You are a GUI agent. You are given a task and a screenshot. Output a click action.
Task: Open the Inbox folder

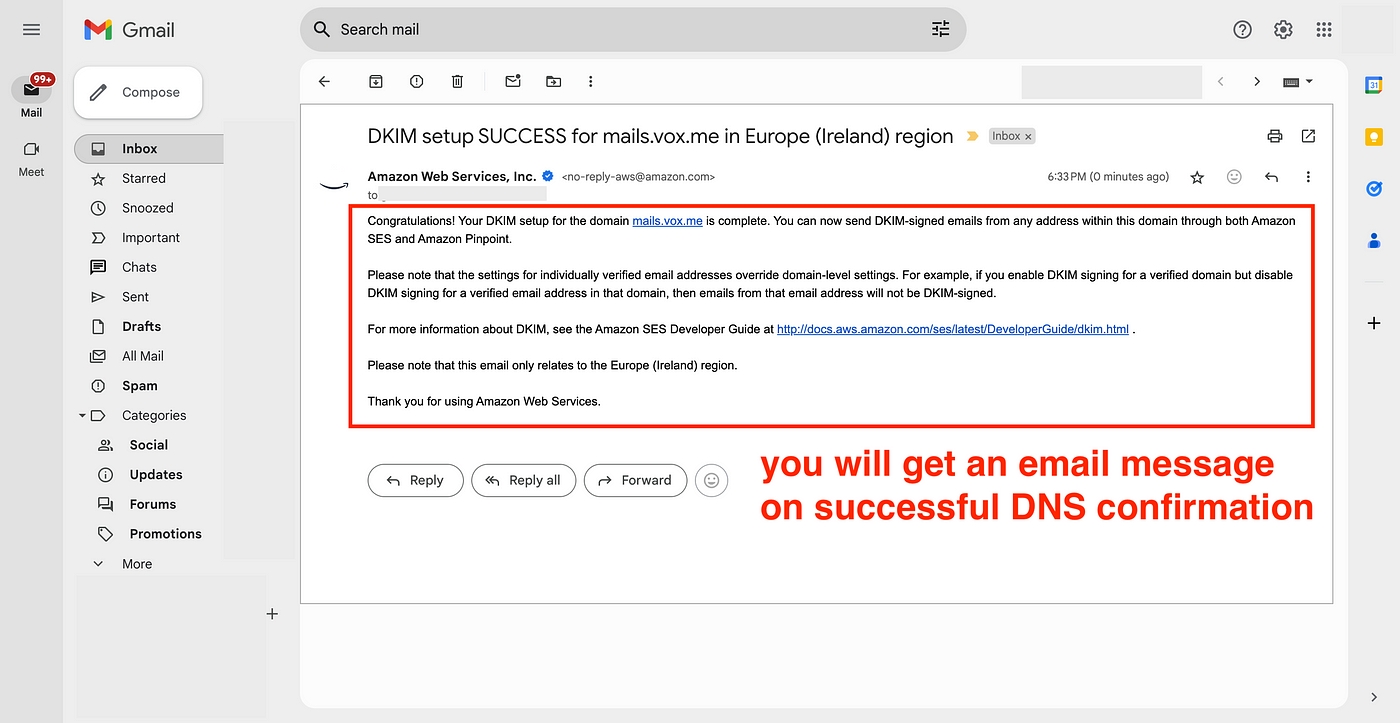click(x=149, y=148)
